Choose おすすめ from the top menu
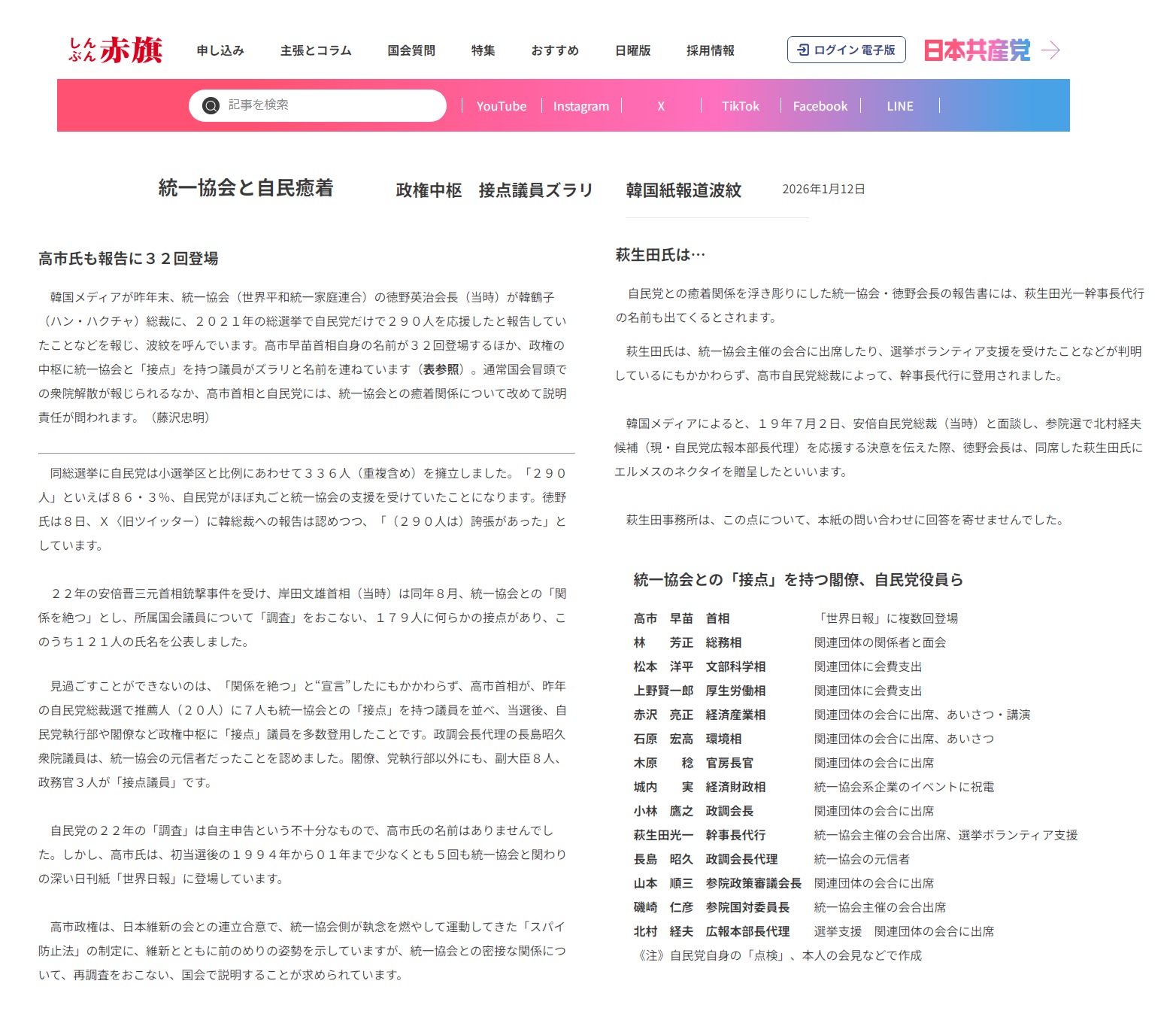1176x1014 pixels. [x=555, y=50]
